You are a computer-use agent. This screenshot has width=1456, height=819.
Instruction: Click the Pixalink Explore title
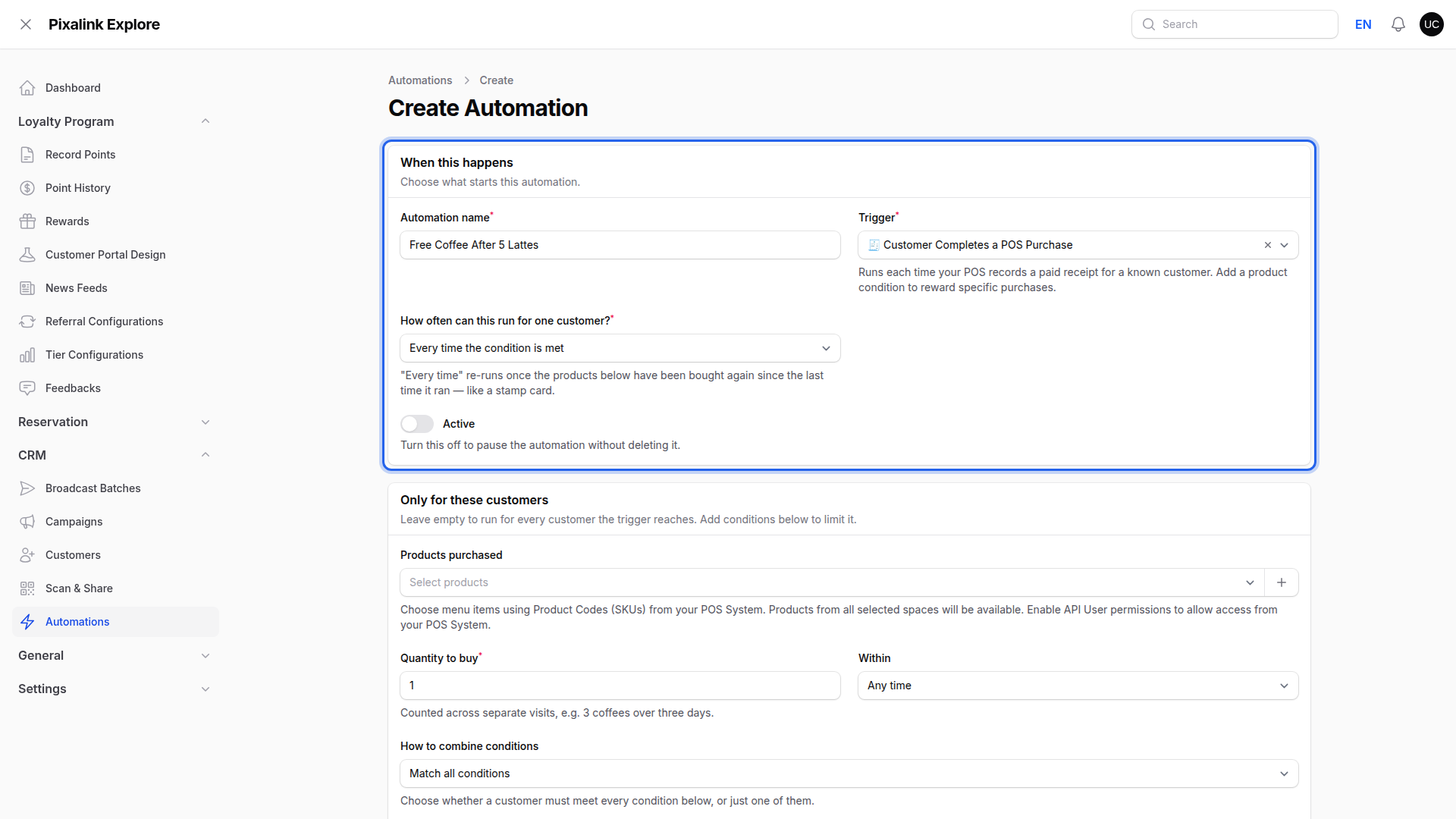click(x=104, y=24)
